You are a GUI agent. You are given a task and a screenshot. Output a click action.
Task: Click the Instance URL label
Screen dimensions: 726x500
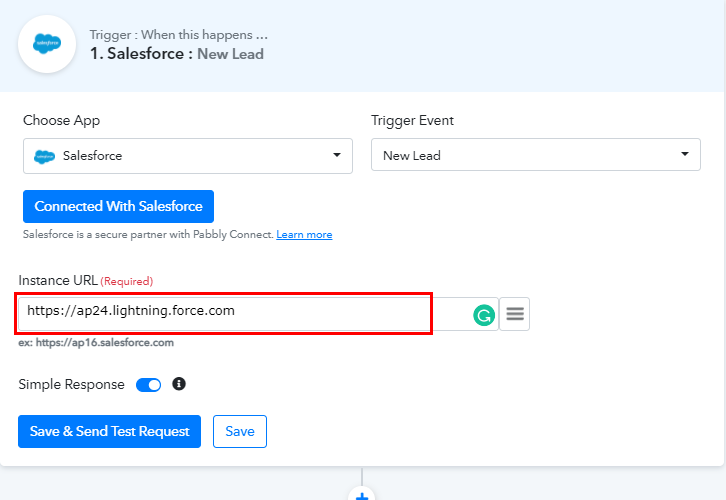[x=58, y=281]
